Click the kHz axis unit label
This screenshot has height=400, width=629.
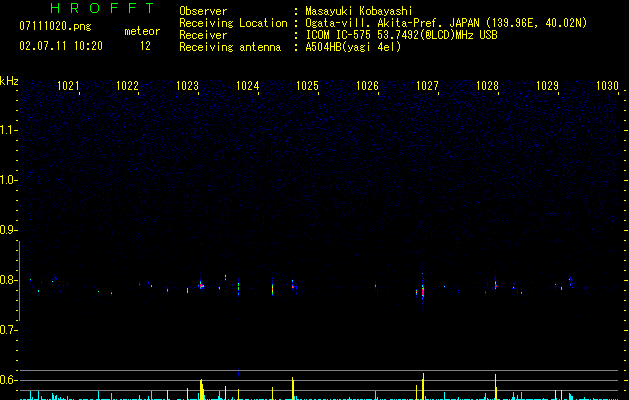[9, 81]
